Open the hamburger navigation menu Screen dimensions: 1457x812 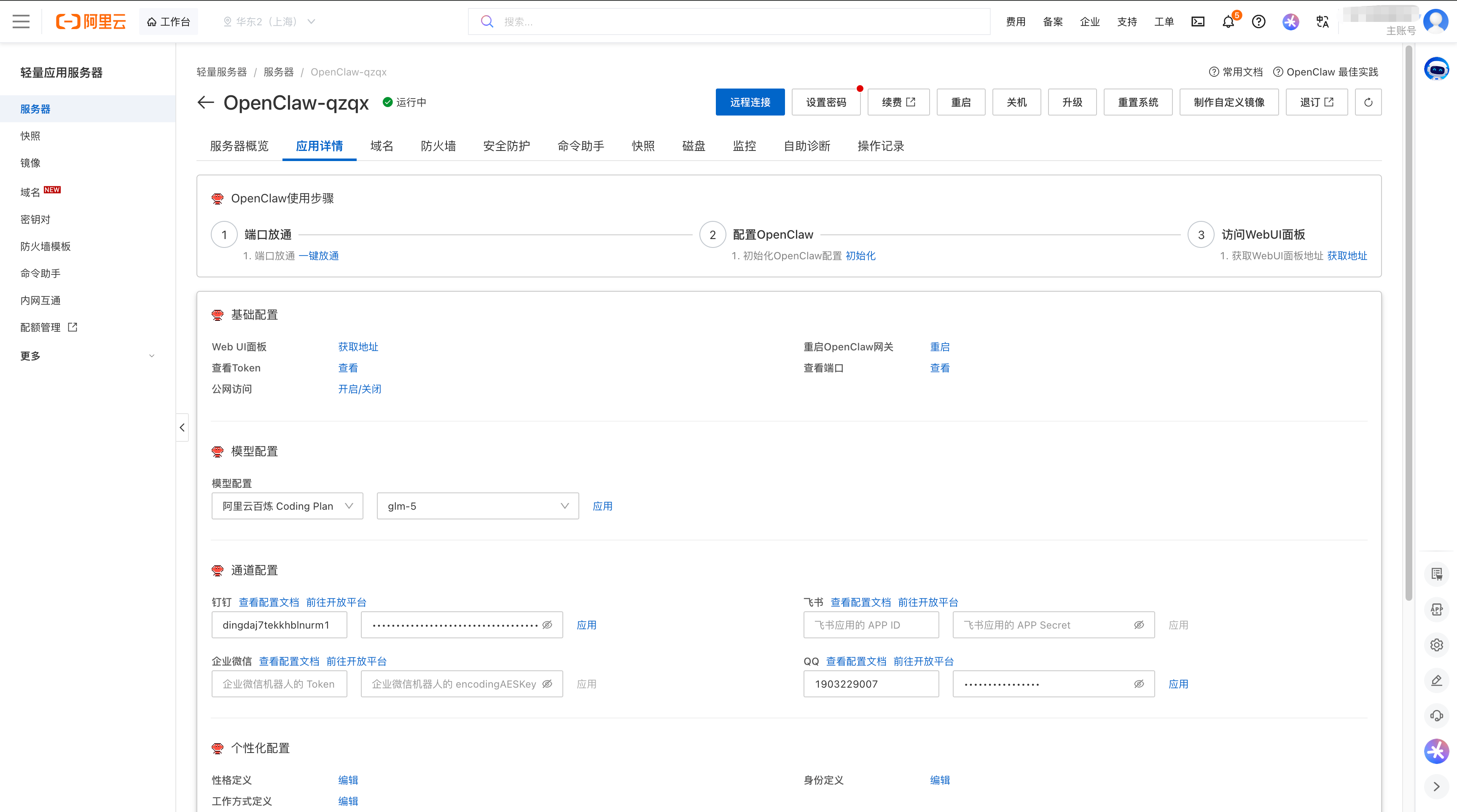[21, 22]
